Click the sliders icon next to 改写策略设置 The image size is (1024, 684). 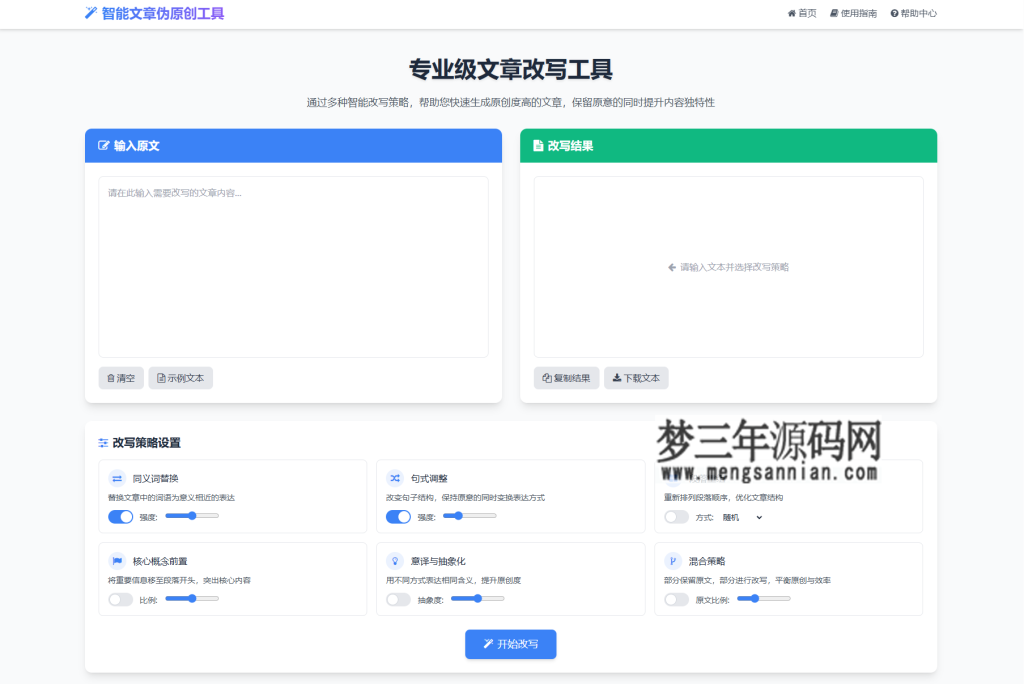104,442
